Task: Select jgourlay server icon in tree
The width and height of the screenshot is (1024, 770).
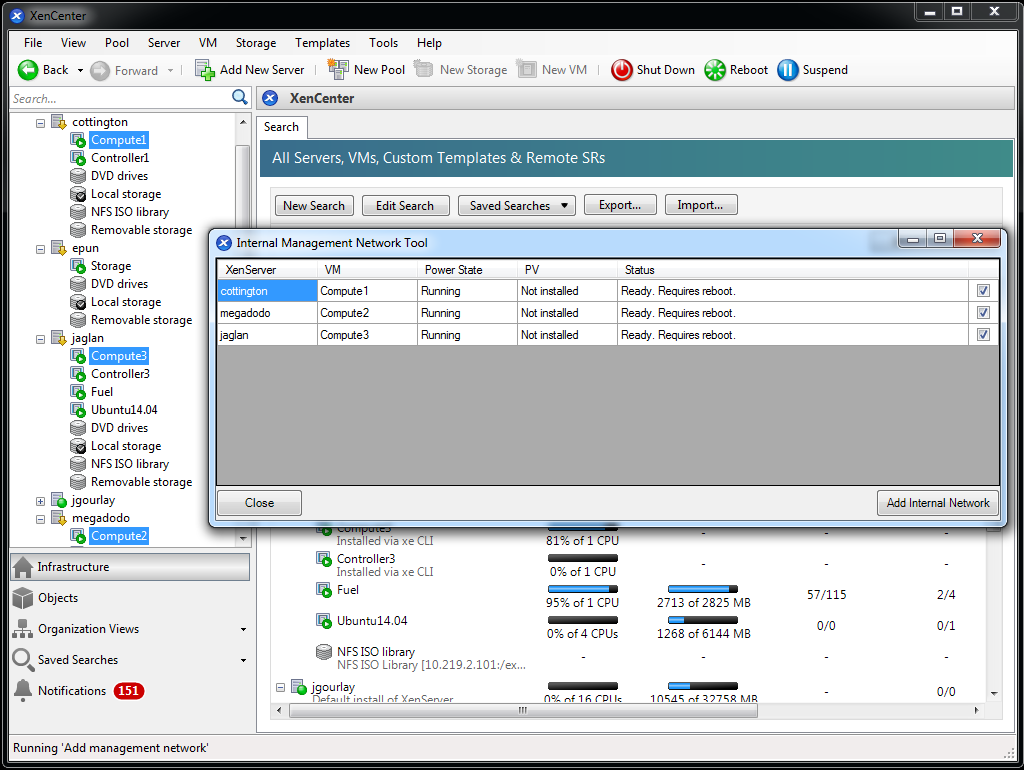Action: tap(59, 500)
